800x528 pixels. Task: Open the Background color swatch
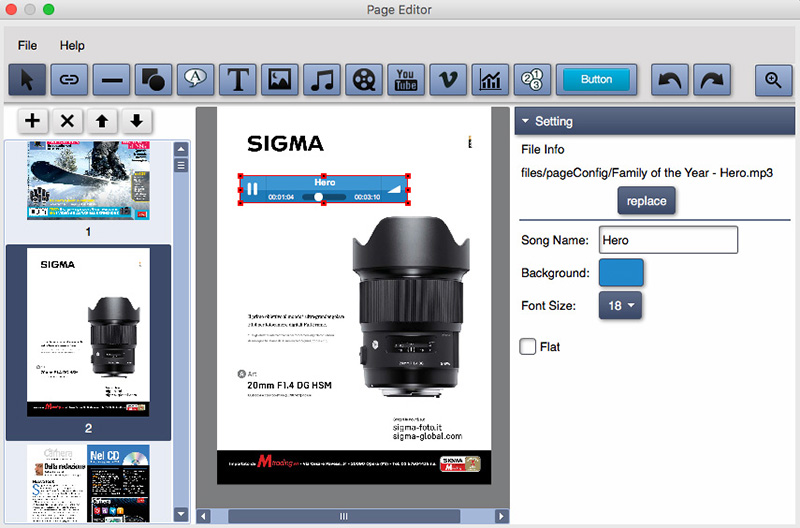(x=621, y=272)
